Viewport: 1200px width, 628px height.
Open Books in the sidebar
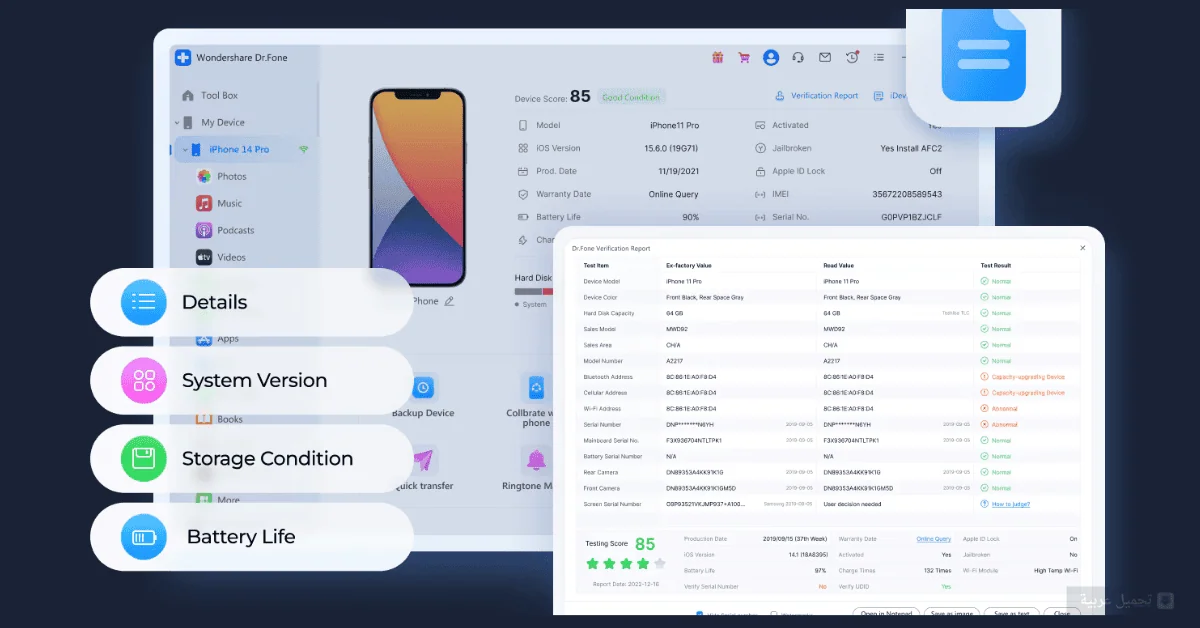click(230, 420)
